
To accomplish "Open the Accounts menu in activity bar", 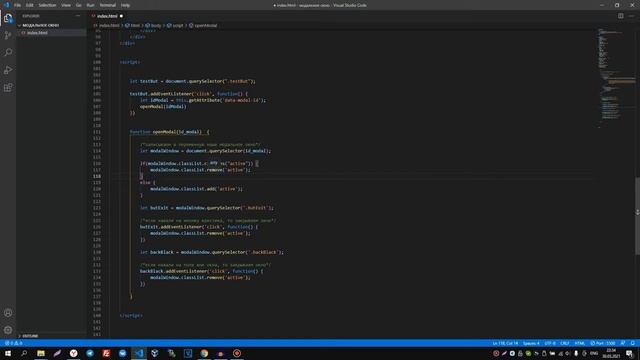I will pyautogui.click(x=8, y=313).
